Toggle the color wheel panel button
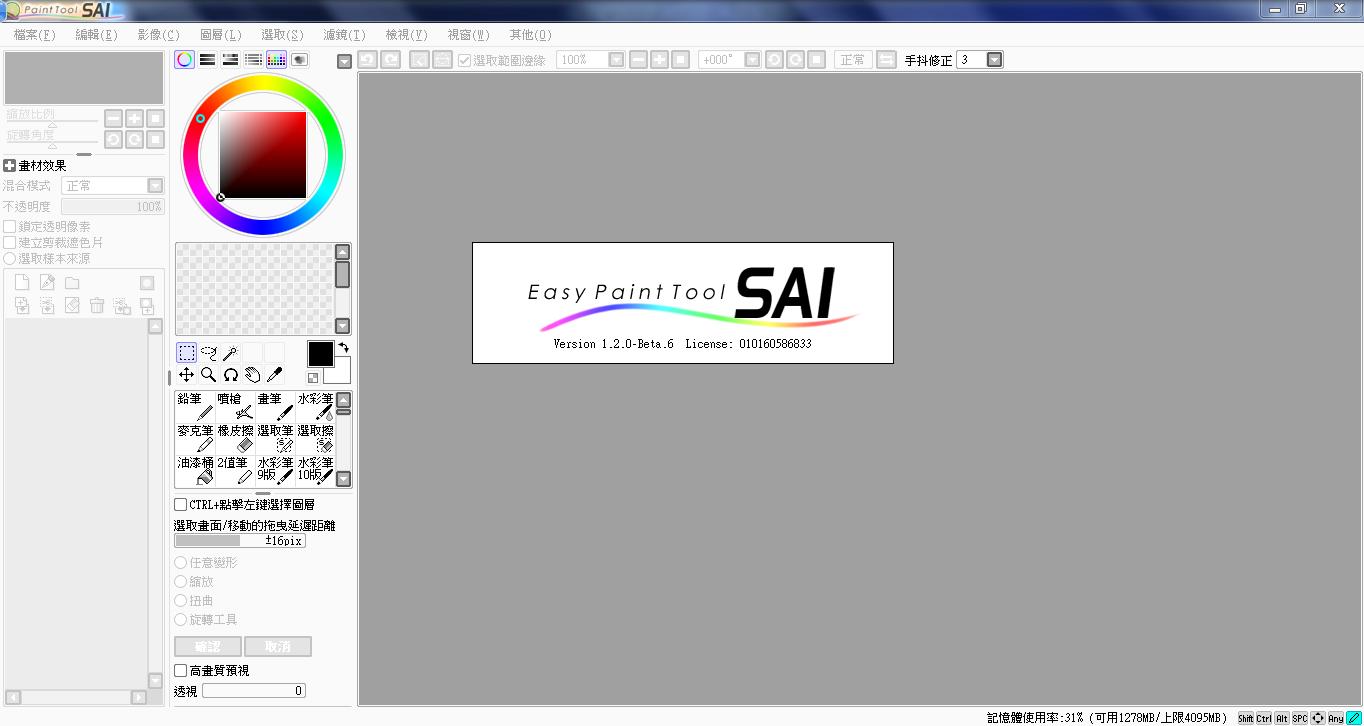The width and height of the screenshot is (1364, 726). (185, 60)
